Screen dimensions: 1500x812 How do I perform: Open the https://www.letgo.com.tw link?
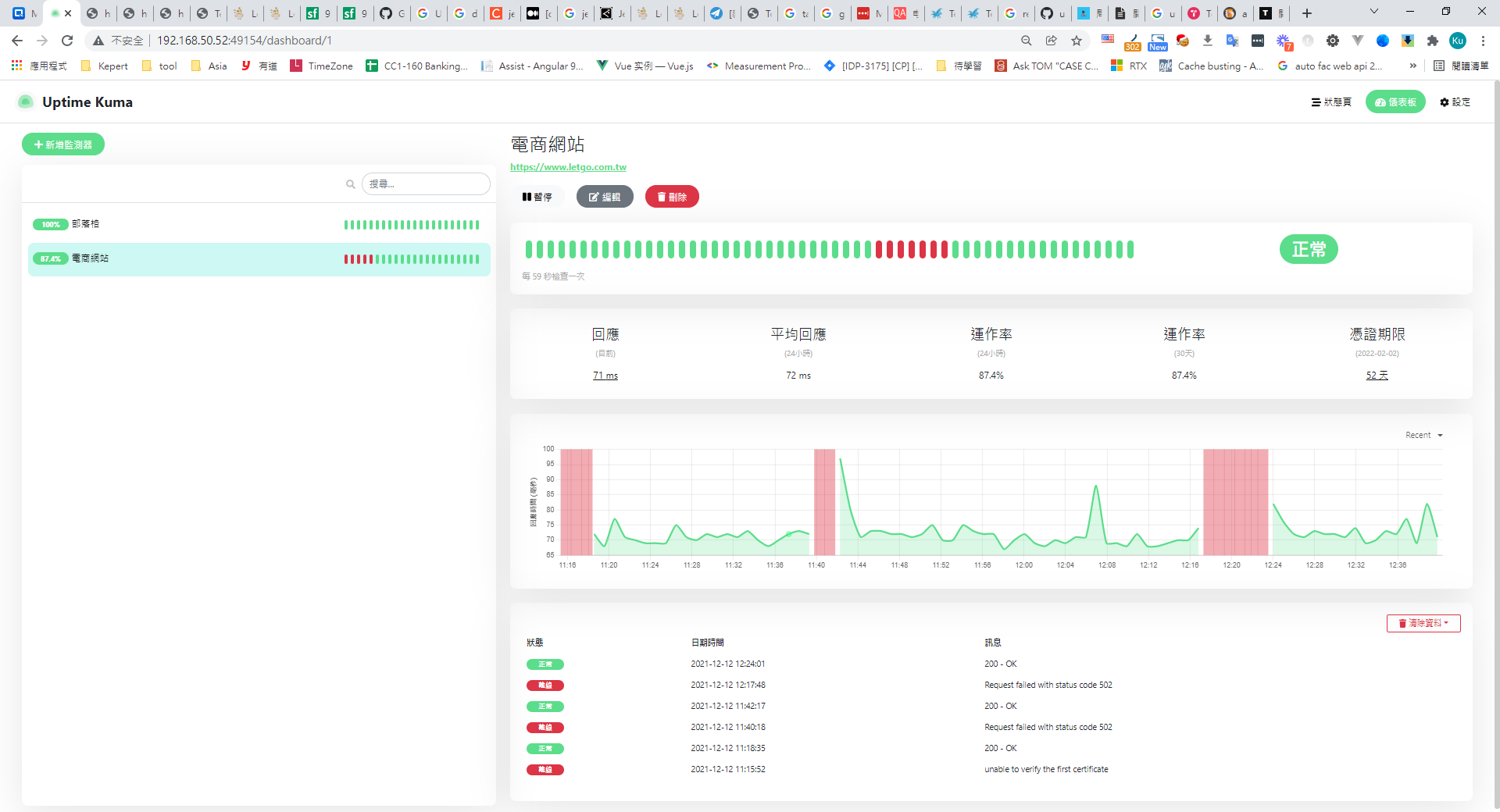568,167
